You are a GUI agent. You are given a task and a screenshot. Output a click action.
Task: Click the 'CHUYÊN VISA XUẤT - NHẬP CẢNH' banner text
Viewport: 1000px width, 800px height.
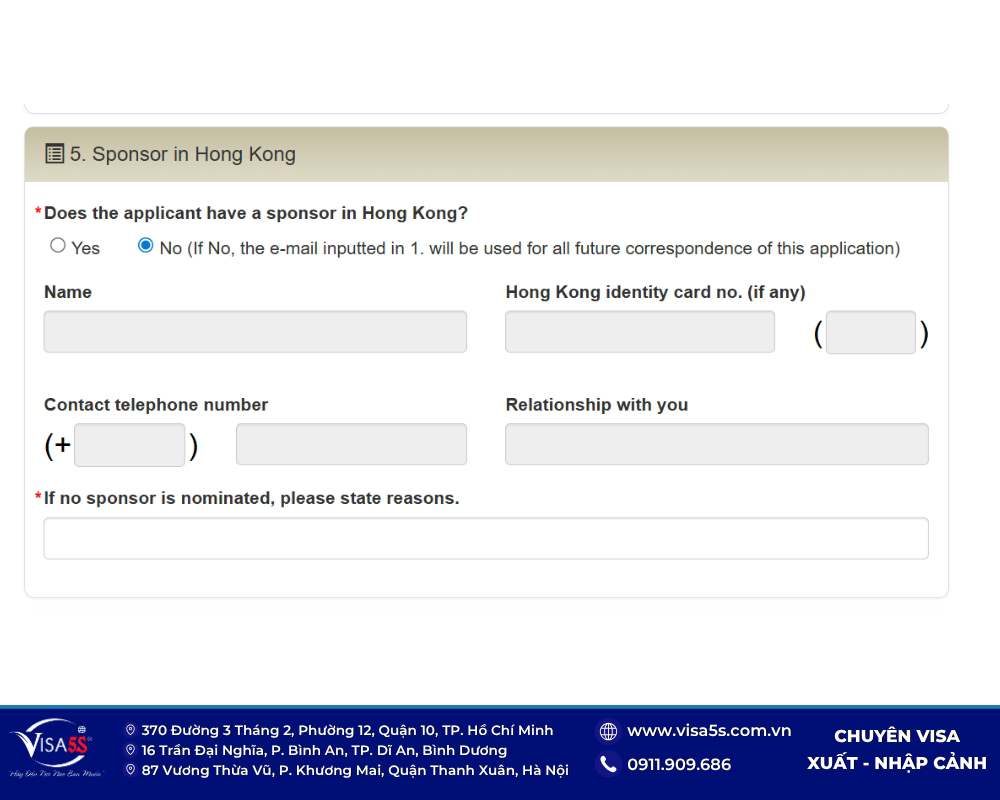coord(896,750)
